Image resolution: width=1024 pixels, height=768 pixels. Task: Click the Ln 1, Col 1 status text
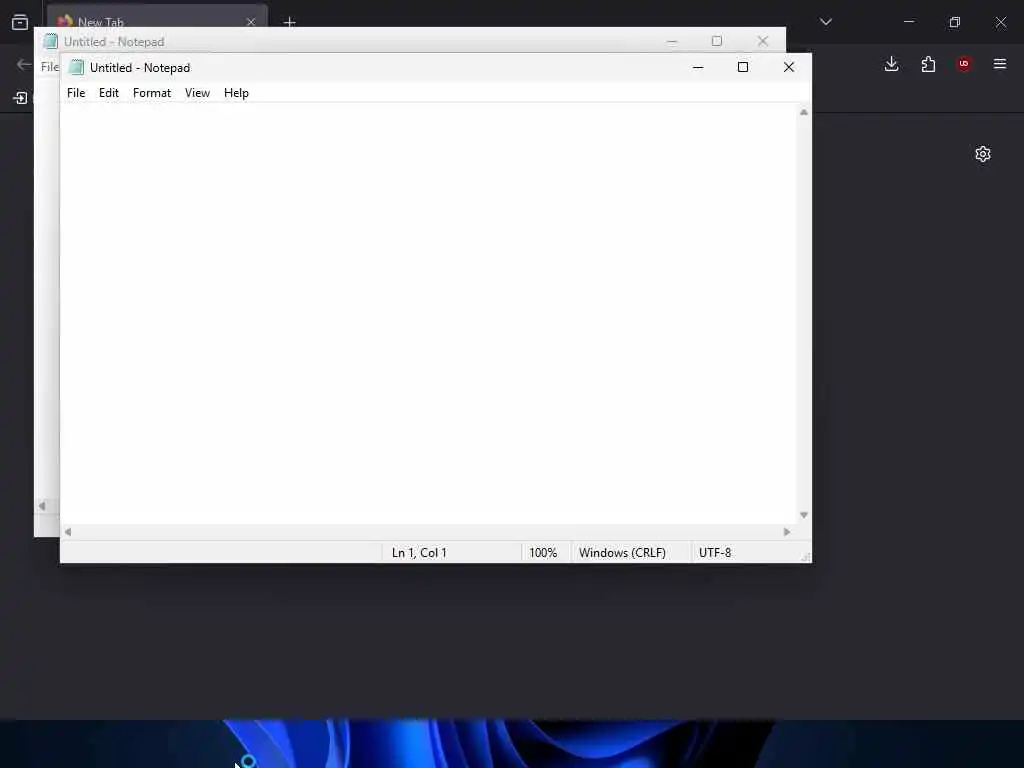click(x=419, y=552)
